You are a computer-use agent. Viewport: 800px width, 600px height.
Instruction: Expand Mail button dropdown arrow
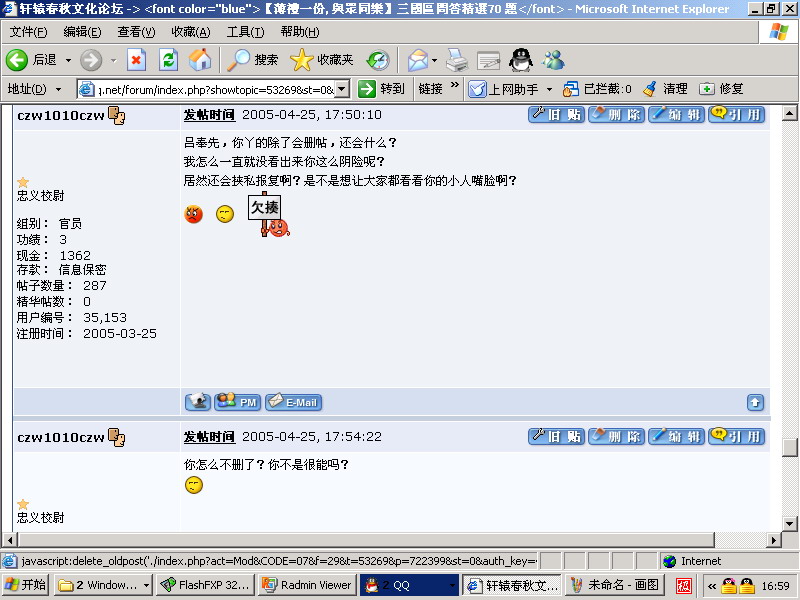434,60
